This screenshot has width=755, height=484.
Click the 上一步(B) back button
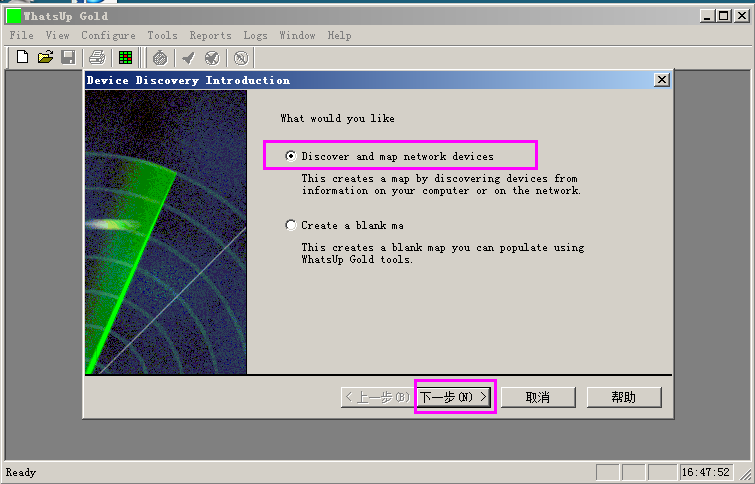pyautogui.click(x=378, y=397)
